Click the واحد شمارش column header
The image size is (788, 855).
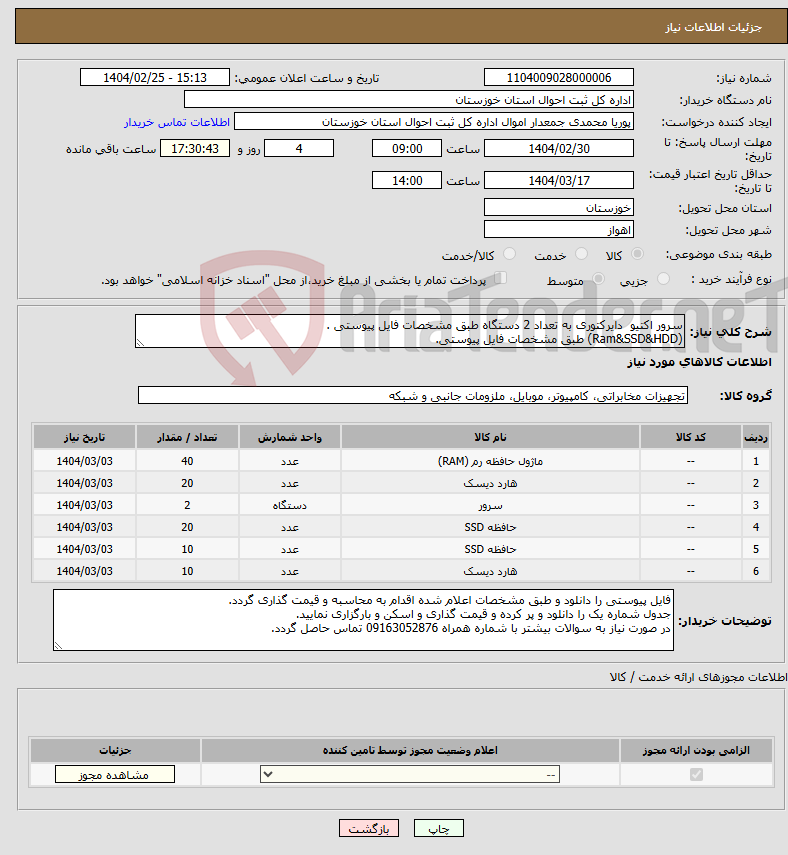pyautogui.click(x=290, y=437)
